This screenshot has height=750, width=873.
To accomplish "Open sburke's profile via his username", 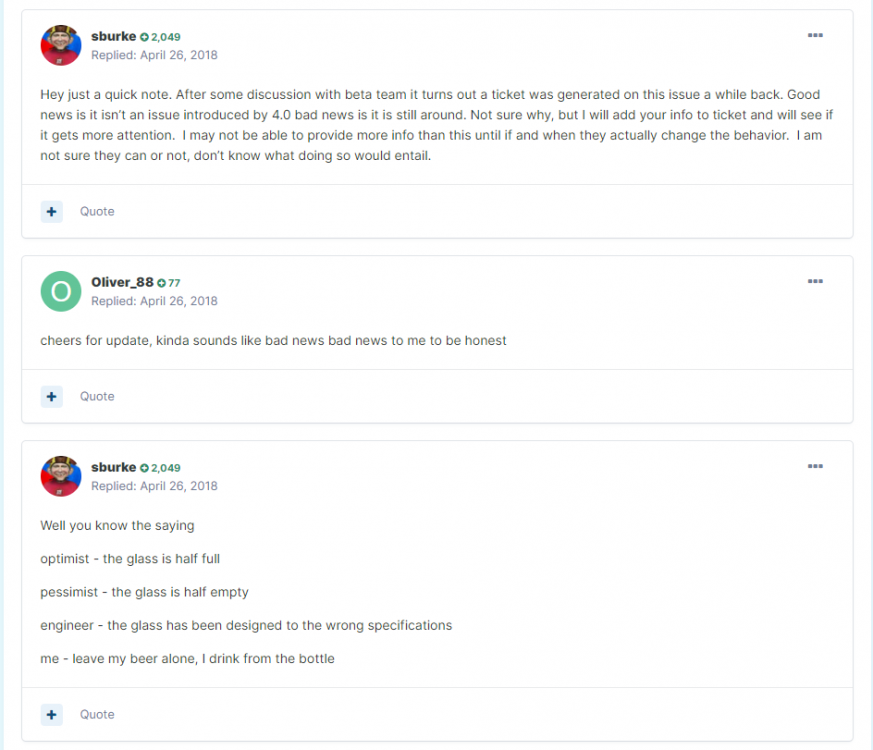I will (112, 36).
